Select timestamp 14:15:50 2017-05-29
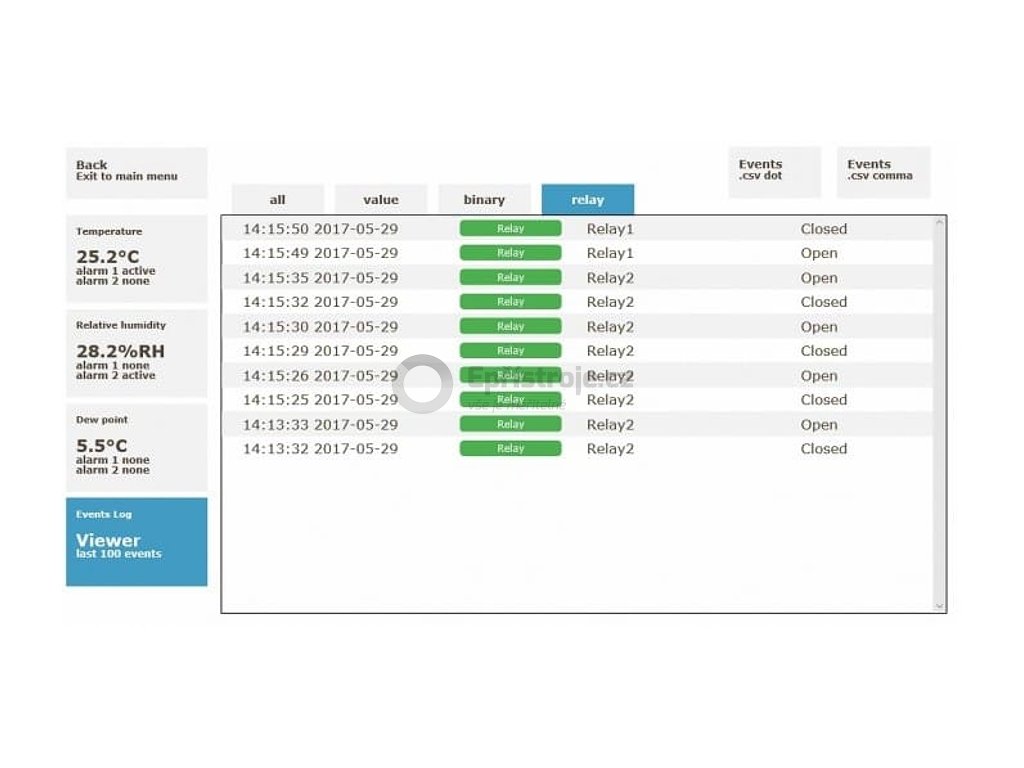The height and width of the screenshot is (768, 1024). click(x=320, y=229)
